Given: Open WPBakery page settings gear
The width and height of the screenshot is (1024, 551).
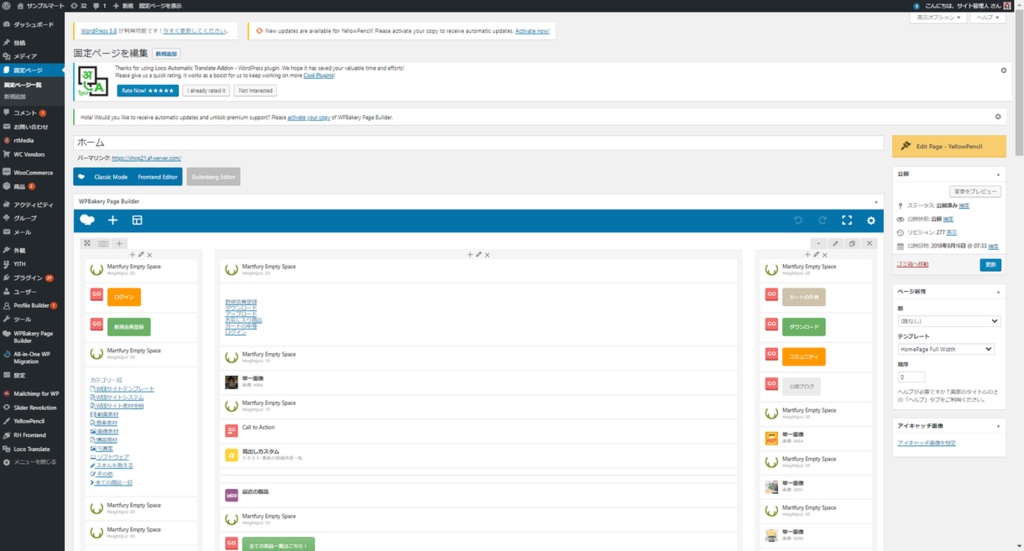Looking at the screenshot, I should 871,221.
